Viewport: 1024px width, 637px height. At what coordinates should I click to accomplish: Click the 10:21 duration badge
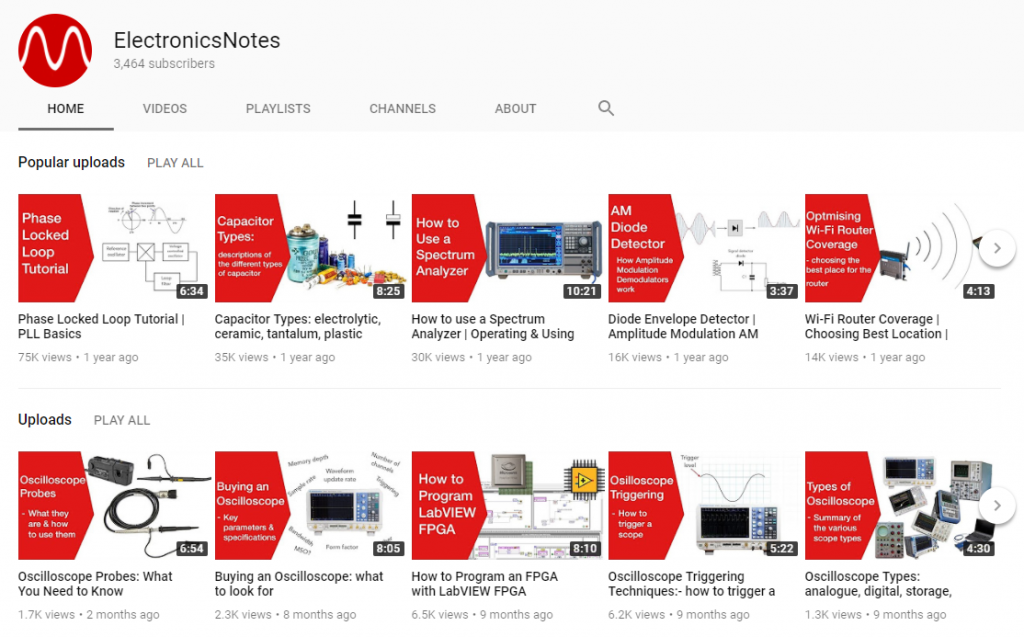click(581, 291)
